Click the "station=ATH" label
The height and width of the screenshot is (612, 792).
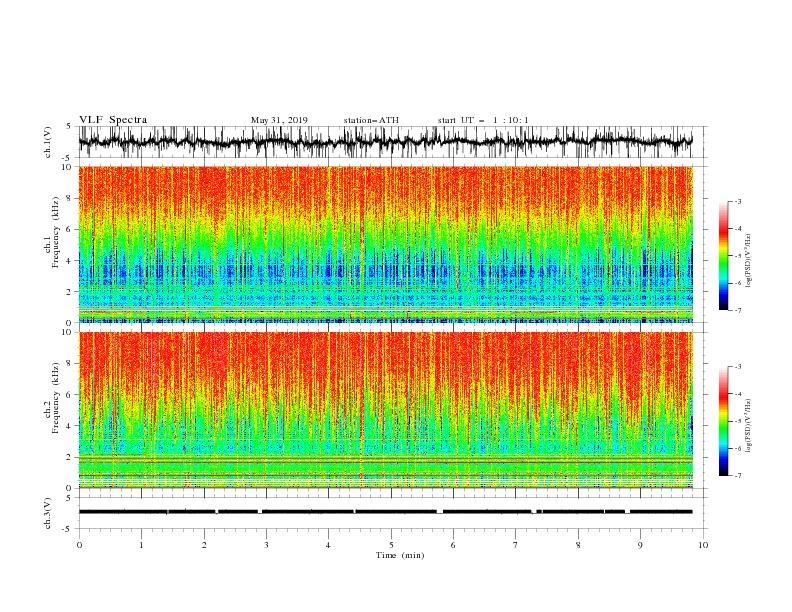tap(371, 120)
